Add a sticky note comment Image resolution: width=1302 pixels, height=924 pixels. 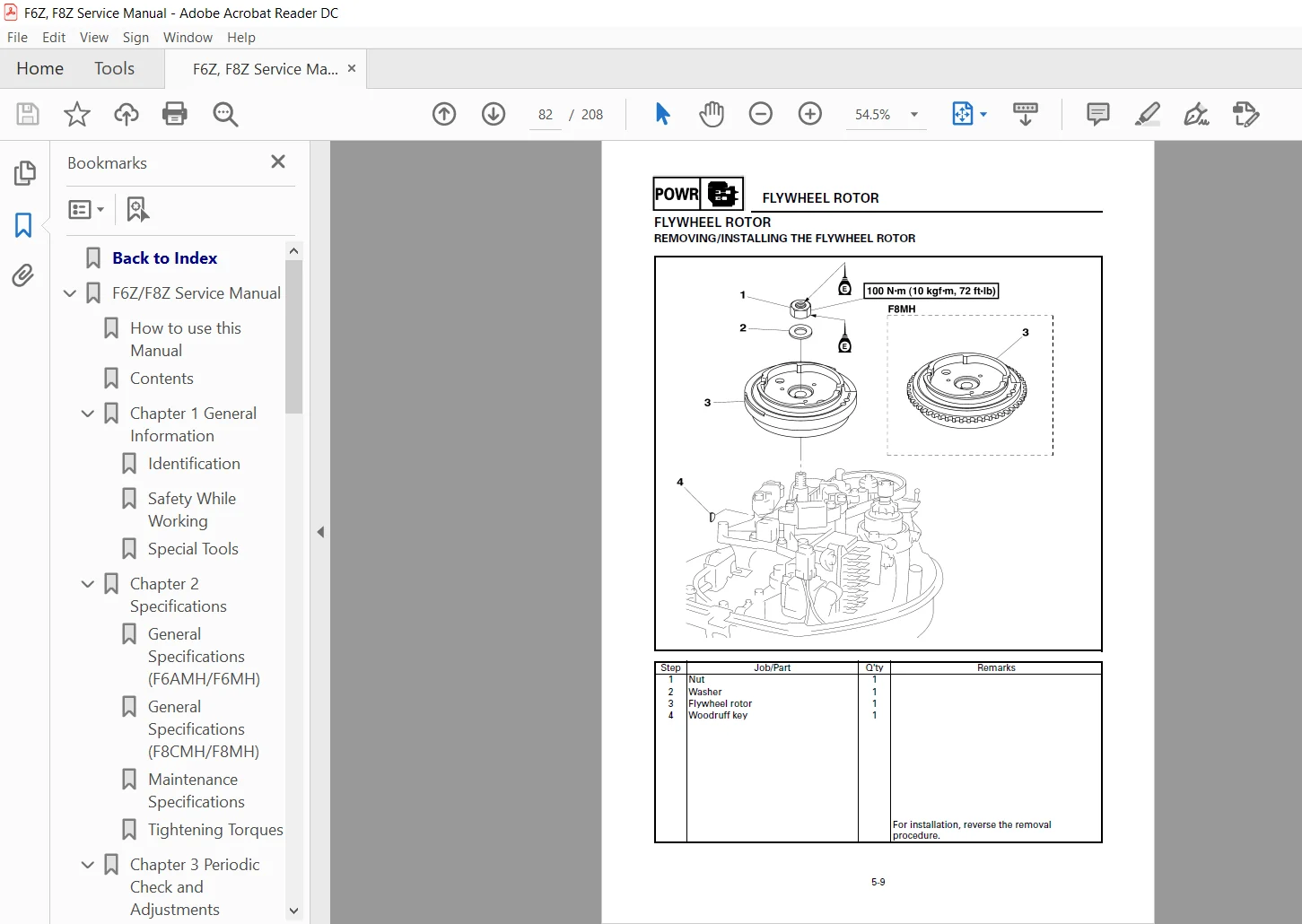coord(1097,114)
